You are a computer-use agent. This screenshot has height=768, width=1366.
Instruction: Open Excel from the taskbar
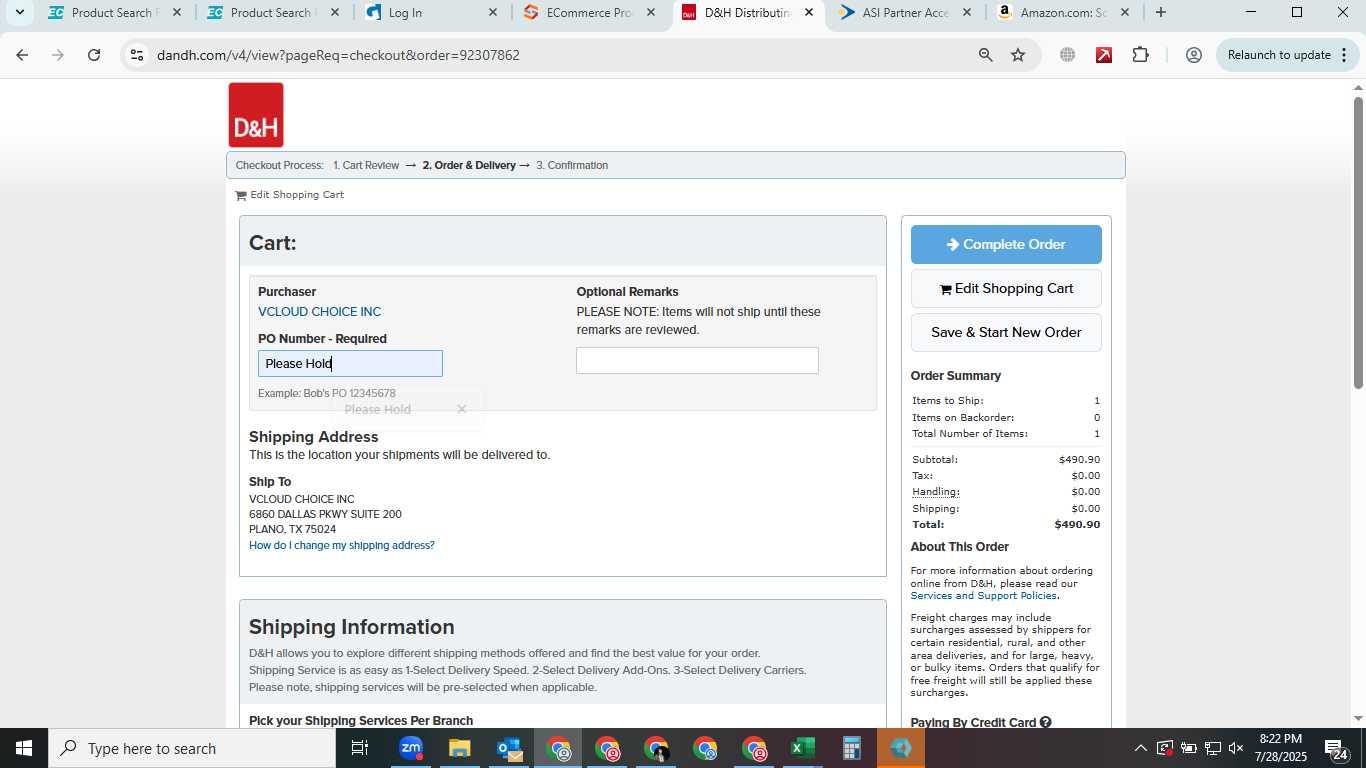click(x=802, y=748)
